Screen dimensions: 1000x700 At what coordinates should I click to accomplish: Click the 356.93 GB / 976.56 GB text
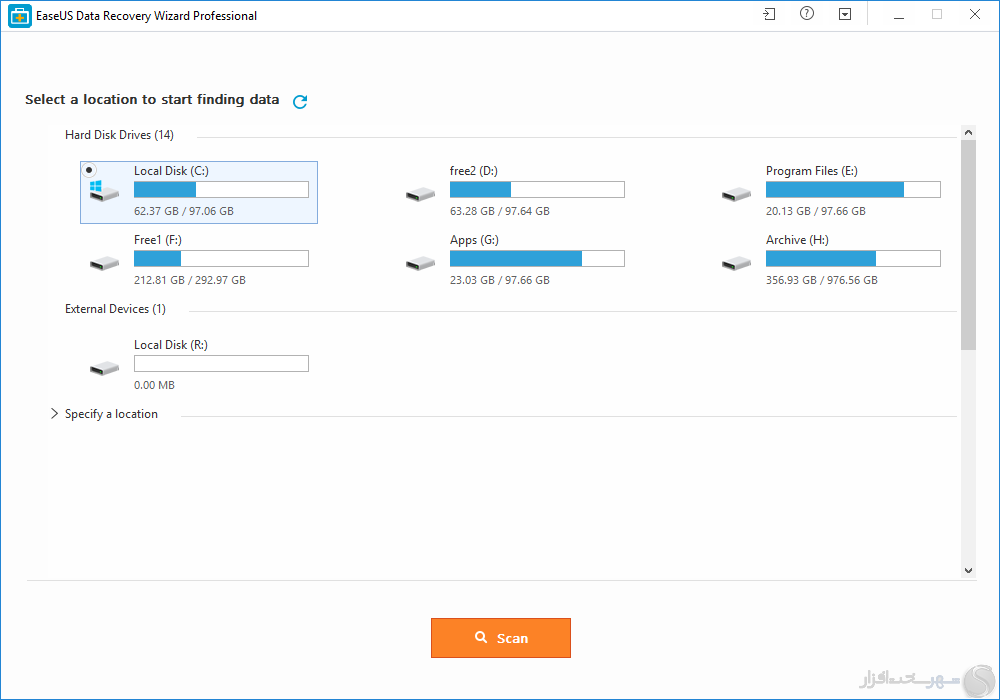pos(821,280)
